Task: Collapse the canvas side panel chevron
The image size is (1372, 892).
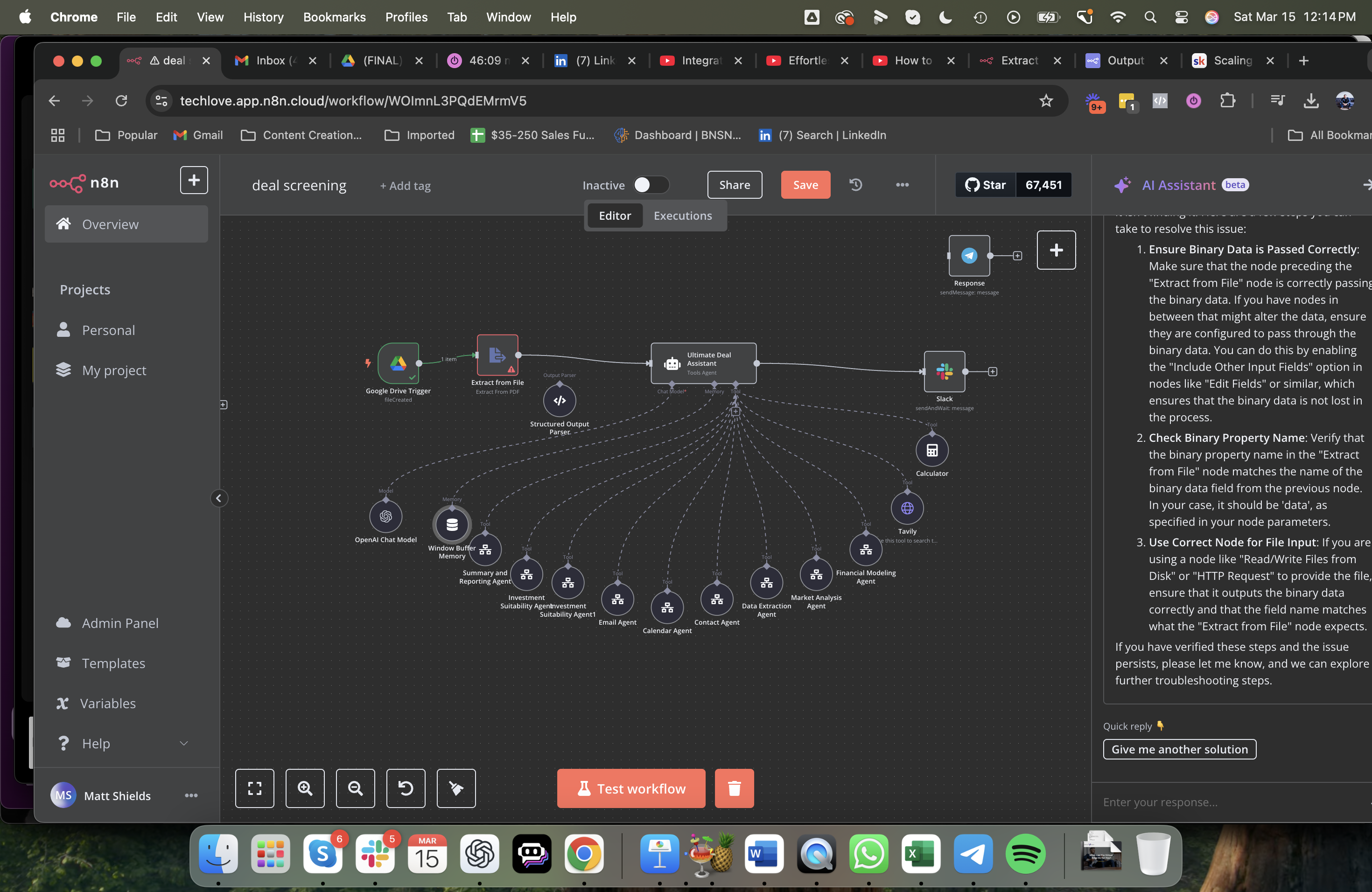Action: click(219, 498)
